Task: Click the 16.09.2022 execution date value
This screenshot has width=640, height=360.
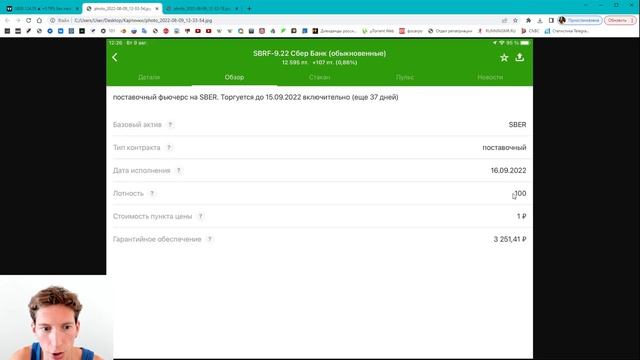Action: pos(509,170)
